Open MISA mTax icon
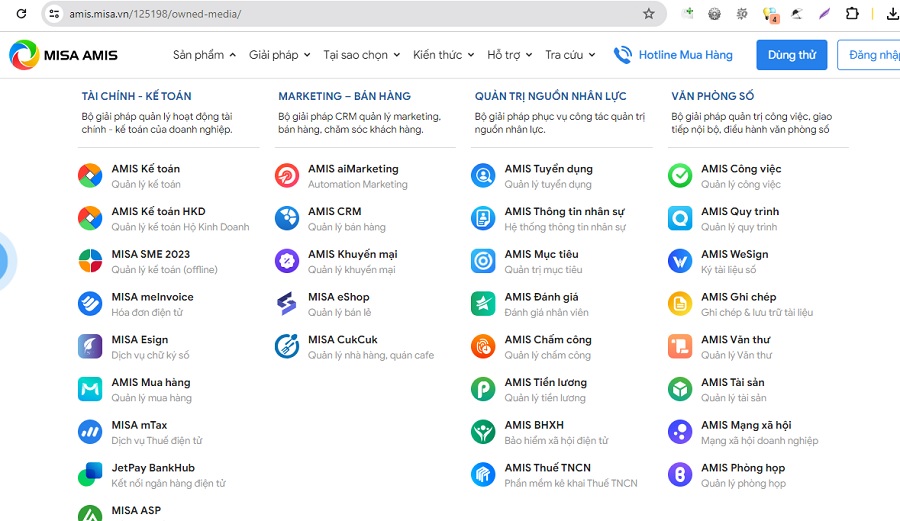The height and width of the screenshot is (521, 900). tap(90, 432)
